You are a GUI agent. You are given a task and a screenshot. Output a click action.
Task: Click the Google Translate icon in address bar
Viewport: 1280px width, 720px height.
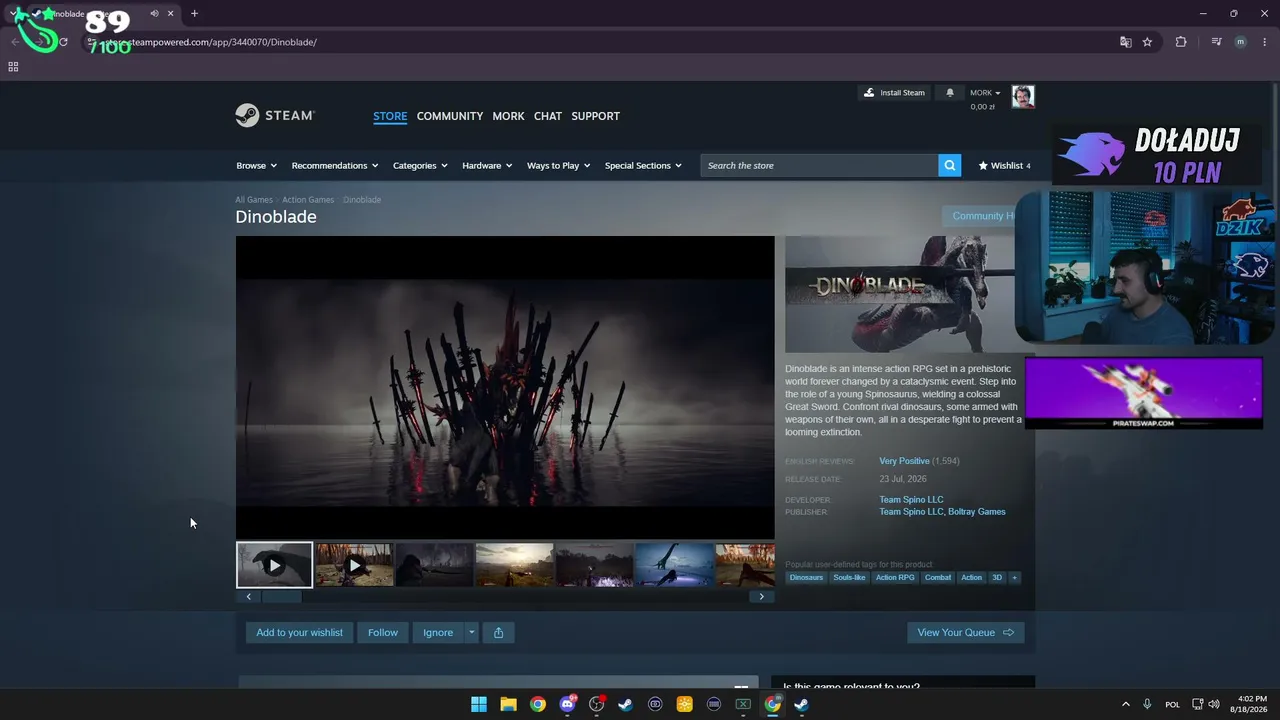[x=1126, y=42]
